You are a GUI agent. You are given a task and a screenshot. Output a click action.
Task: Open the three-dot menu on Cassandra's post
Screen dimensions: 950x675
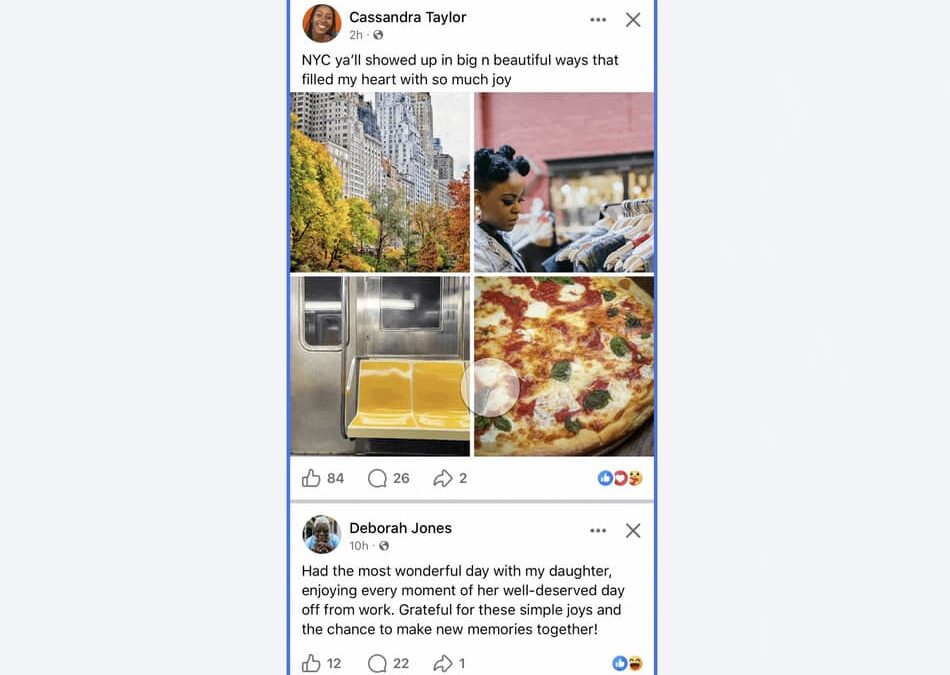click(598, 19)
